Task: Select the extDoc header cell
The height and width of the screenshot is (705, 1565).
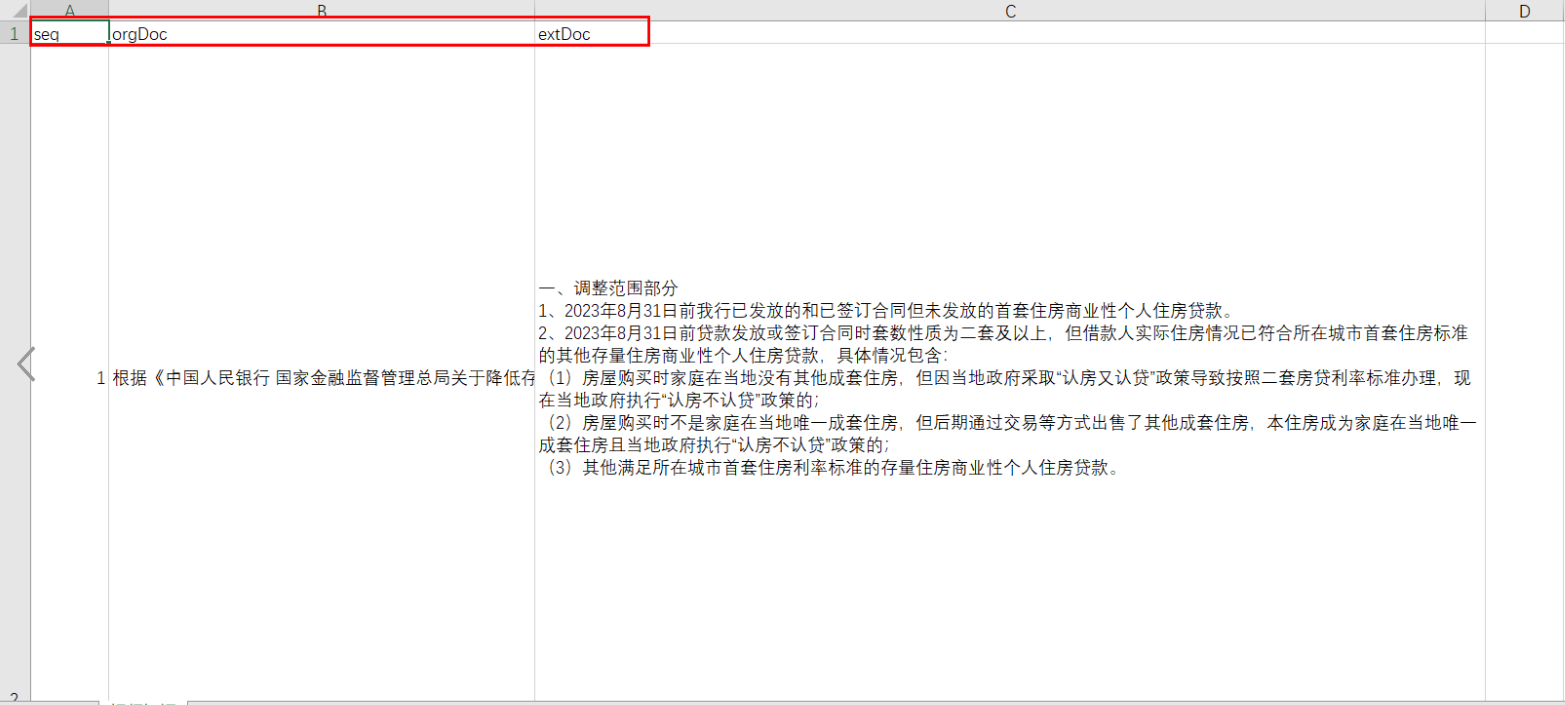Action: pos(1009,34)
